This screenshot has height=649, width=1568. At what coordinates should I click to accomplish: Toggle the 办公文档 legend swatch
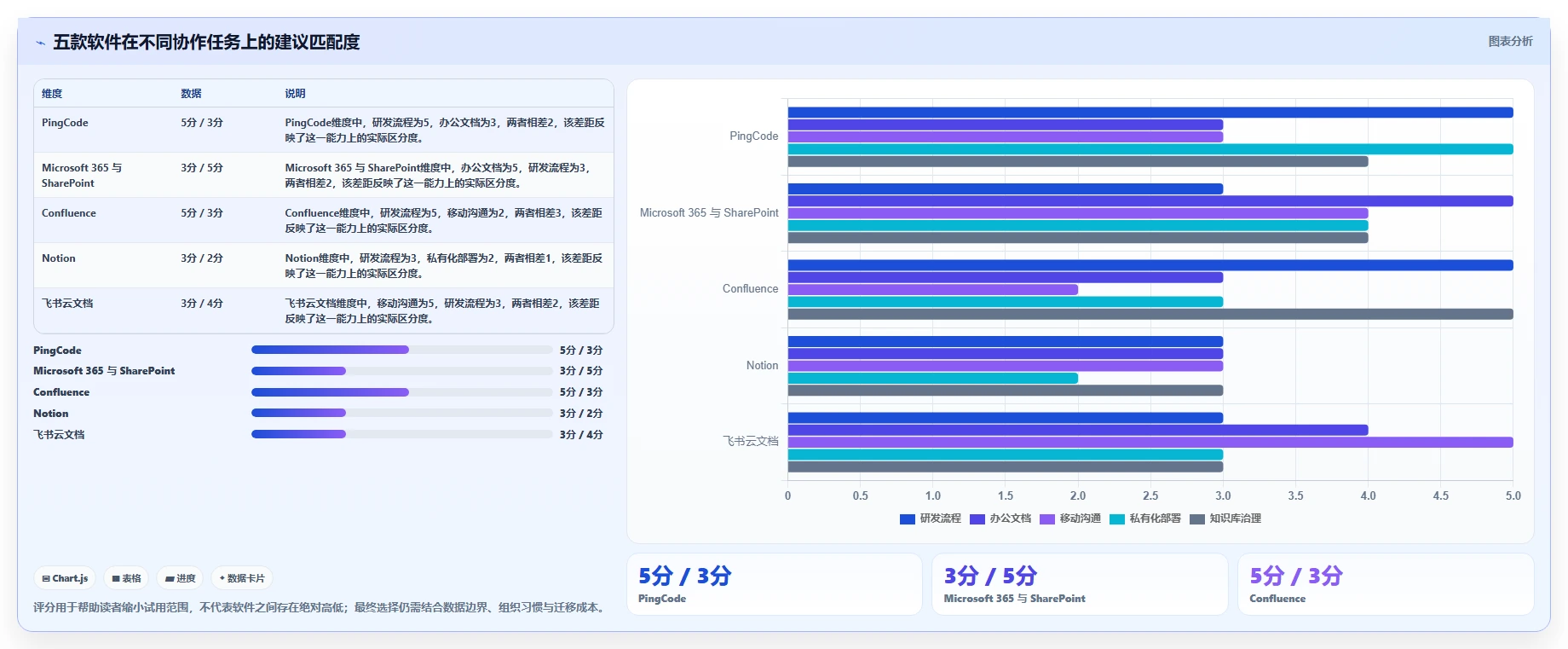pyautogui.click(x=977, y=519)
